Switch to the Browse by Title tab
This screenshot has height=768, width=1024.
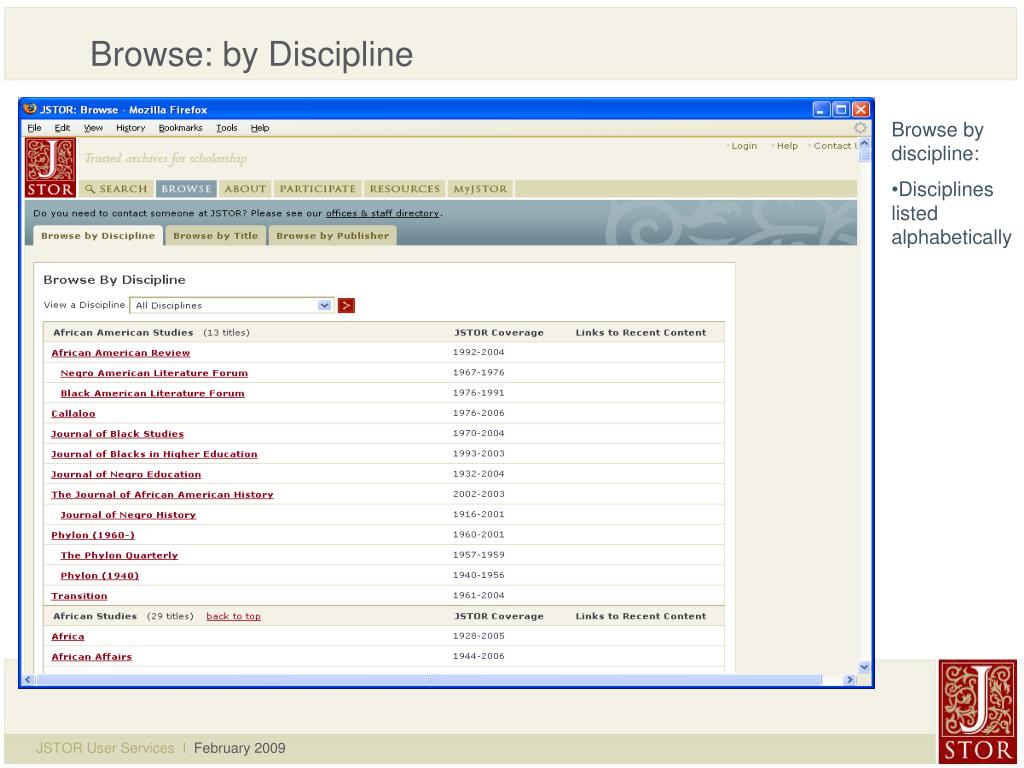pyautogui.click(x=216, y=236)
